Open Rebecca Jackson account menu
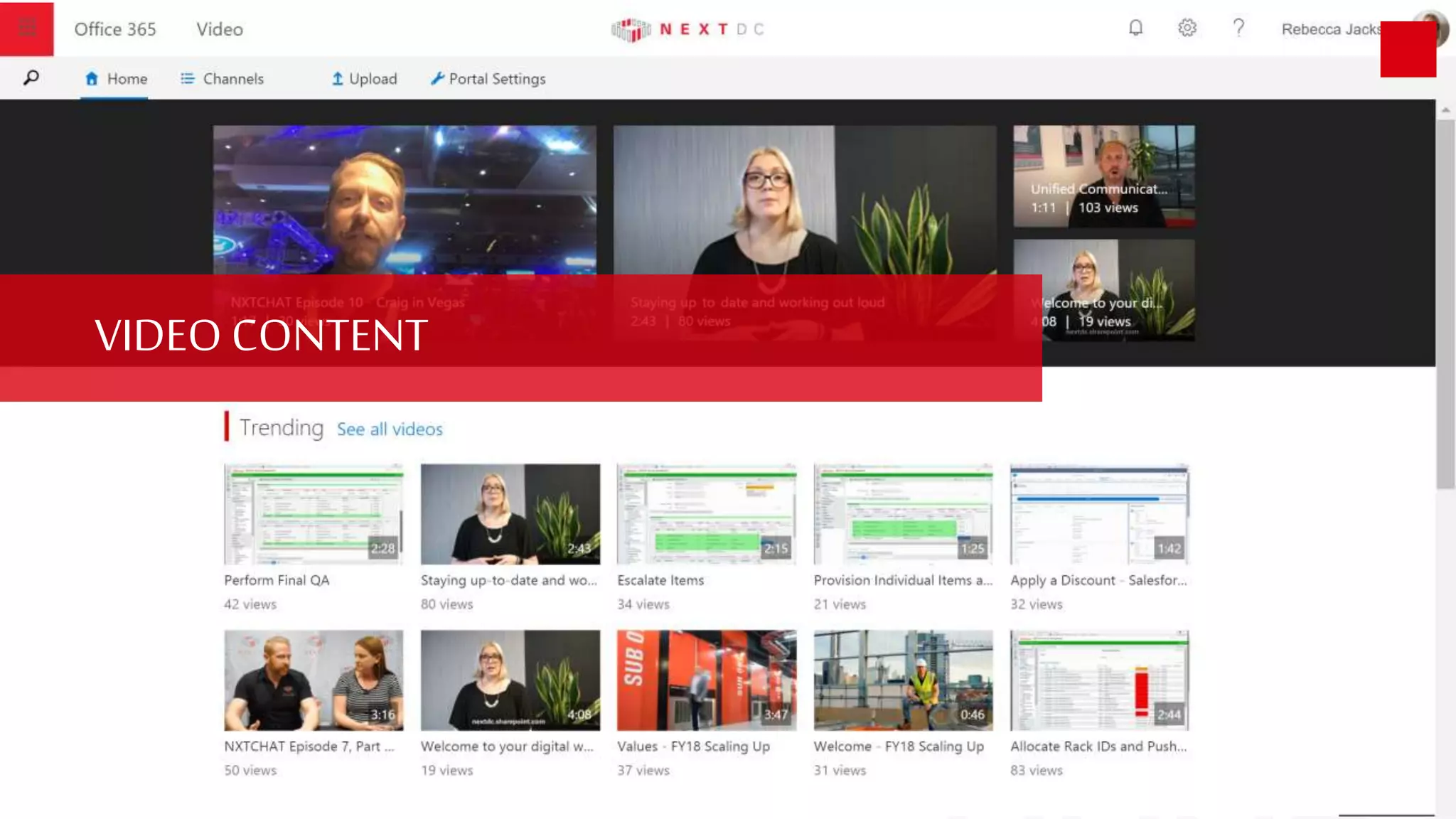1456x819 pixels. pyautogui.click(x=1330, y=29)
